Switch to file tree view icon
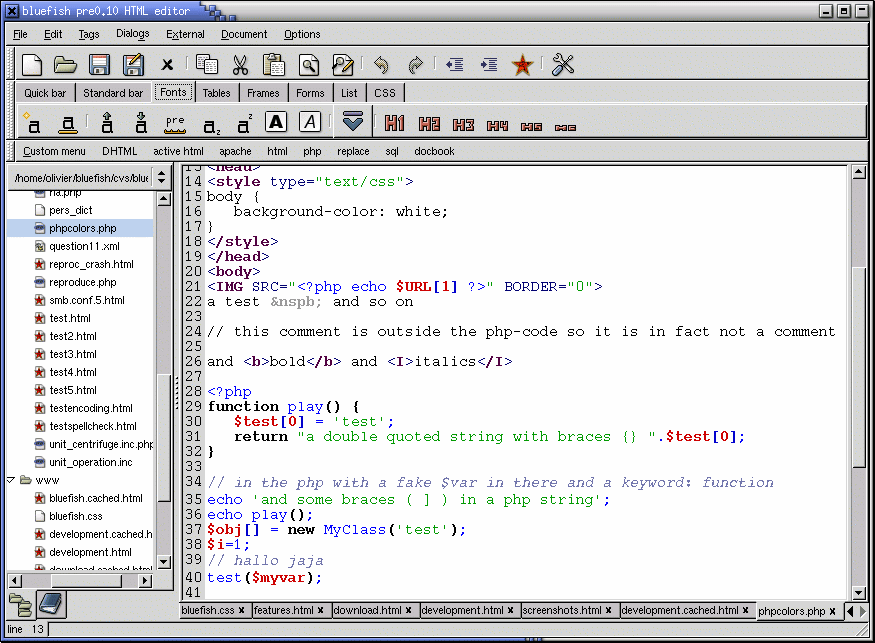The height and width of the screenshot is (643, 875). click(x=21, y=605)
